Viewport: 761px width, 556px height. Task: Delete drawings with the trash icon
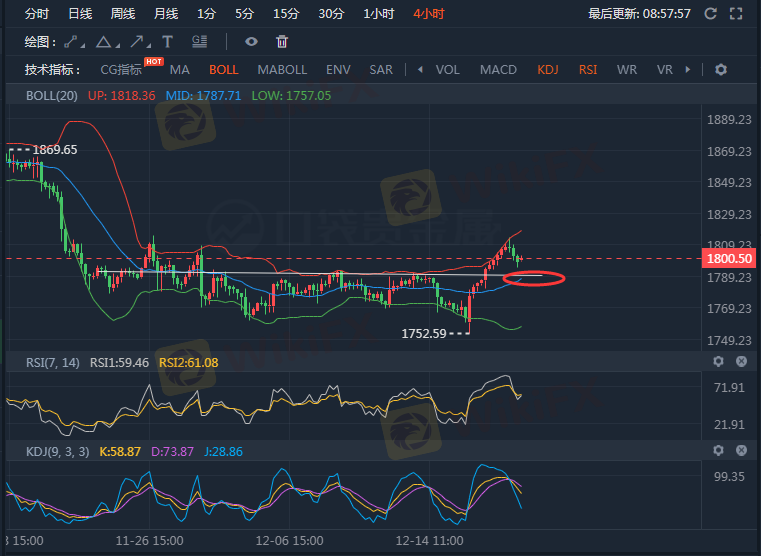tap(282, 42)
